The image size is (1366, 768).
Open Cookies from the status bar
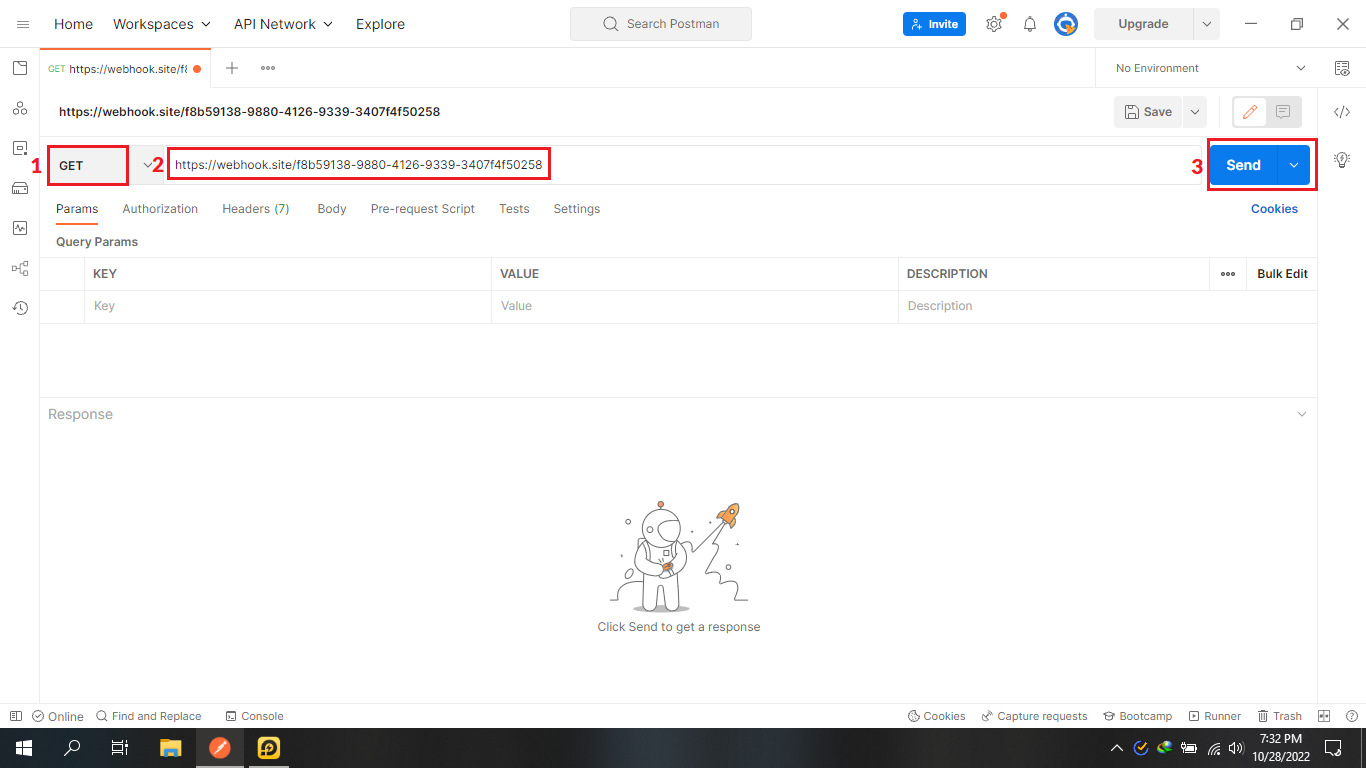tap(936, 716)
